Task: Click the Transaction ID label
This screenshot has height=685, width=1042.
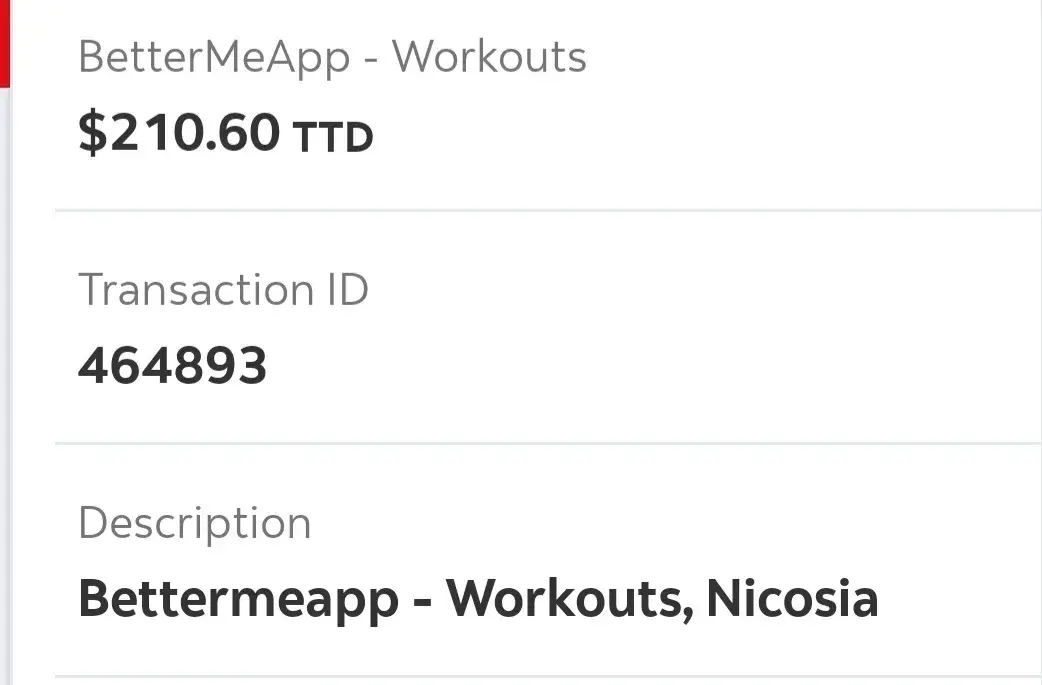Action: [223, 290]
